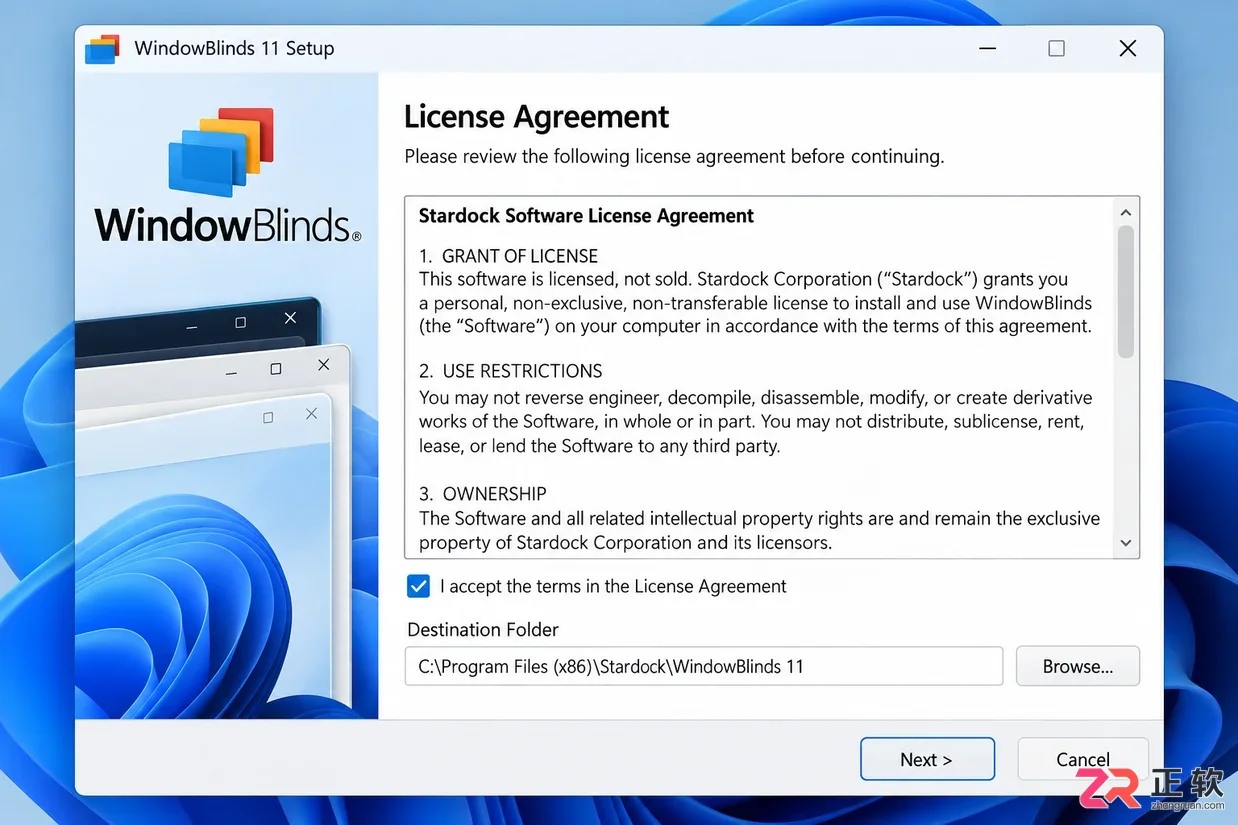The image size is (1238, 825).
Task: Close the WindowBlinds Setup window
Action: click(1128, 48)
